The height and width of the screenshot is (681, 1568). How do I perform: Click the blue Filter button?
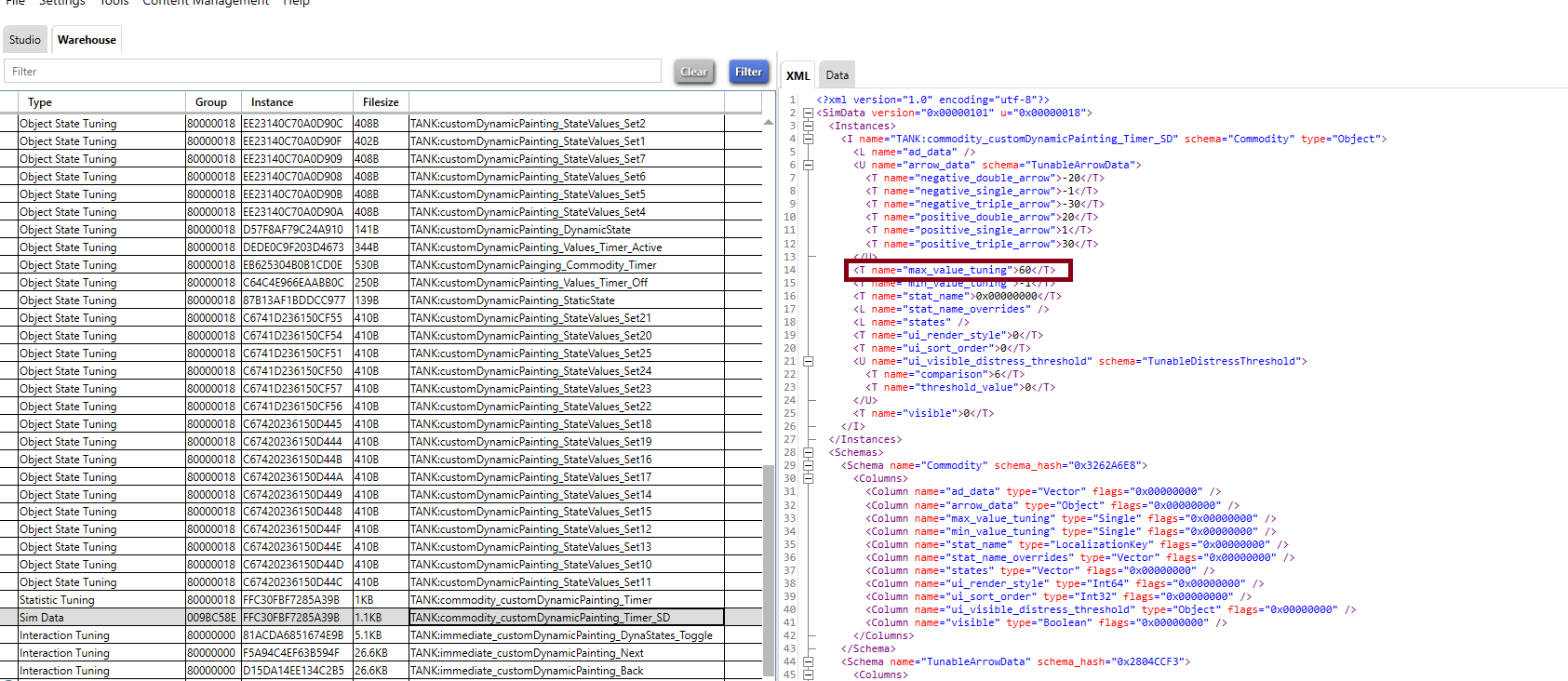point(748,72)
